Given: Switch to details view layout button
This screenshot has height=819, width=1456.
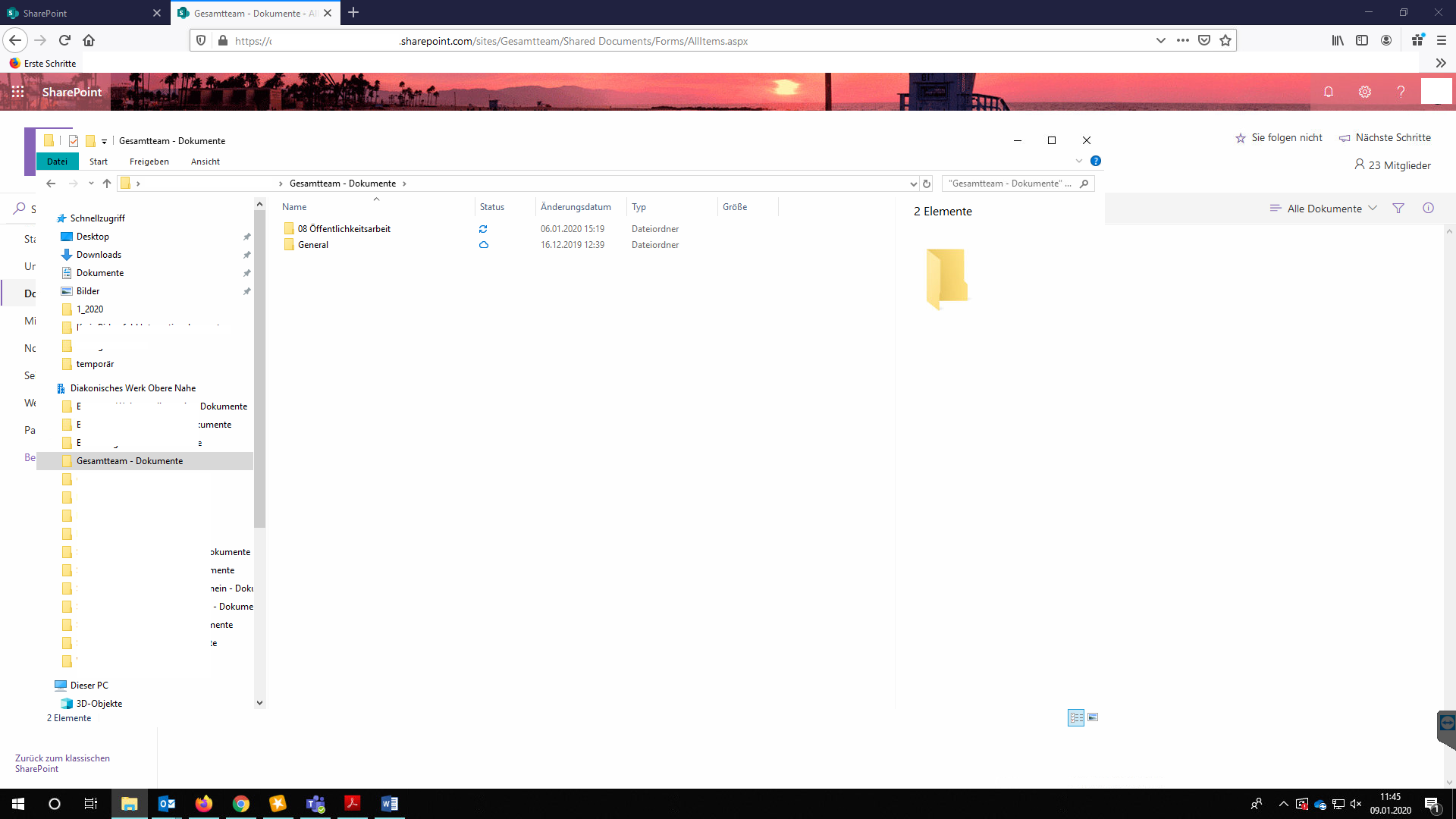Looking at the screenshot, I should coord(1075,717).
